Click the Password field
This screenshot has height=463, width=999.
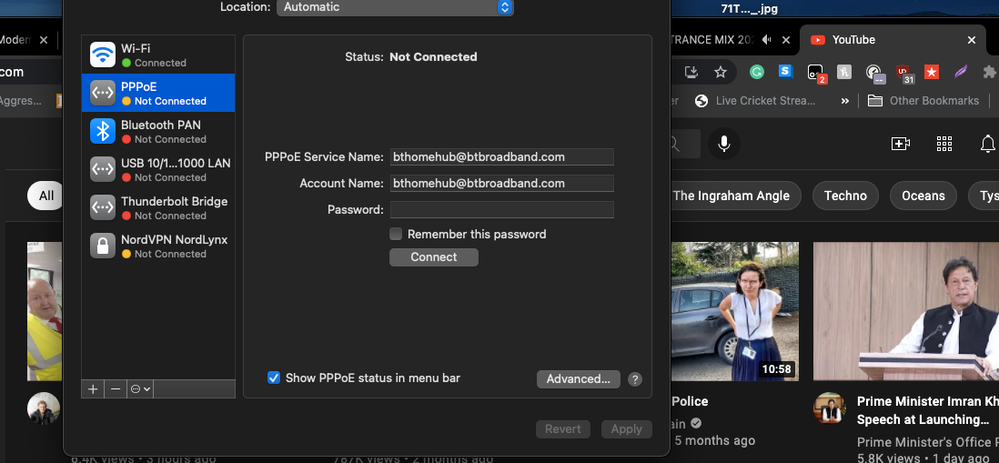point(502,210)
